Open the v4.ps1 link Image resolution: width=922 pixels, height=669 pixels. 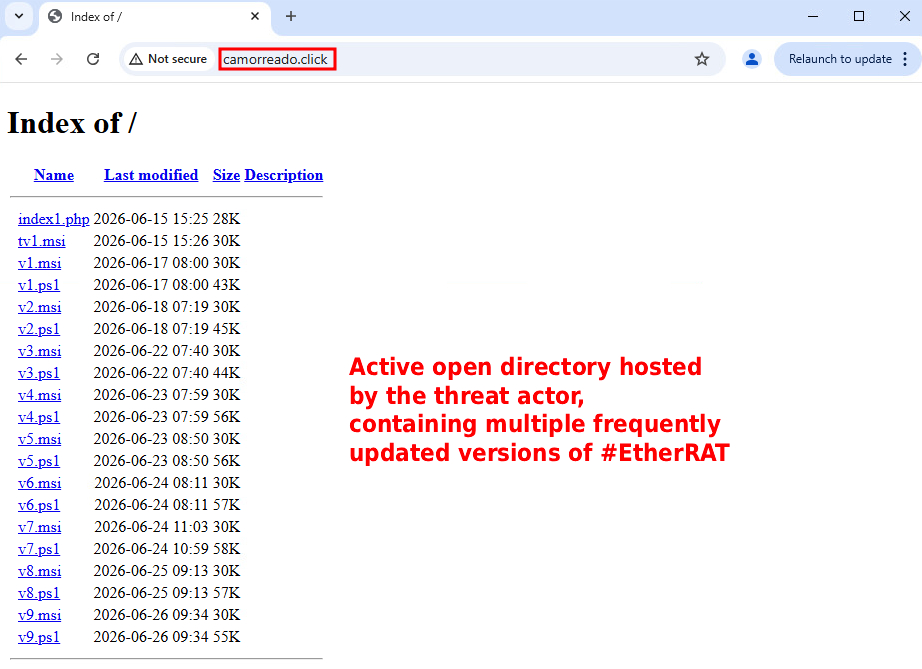pyautogui.click(x=39, y=417)
